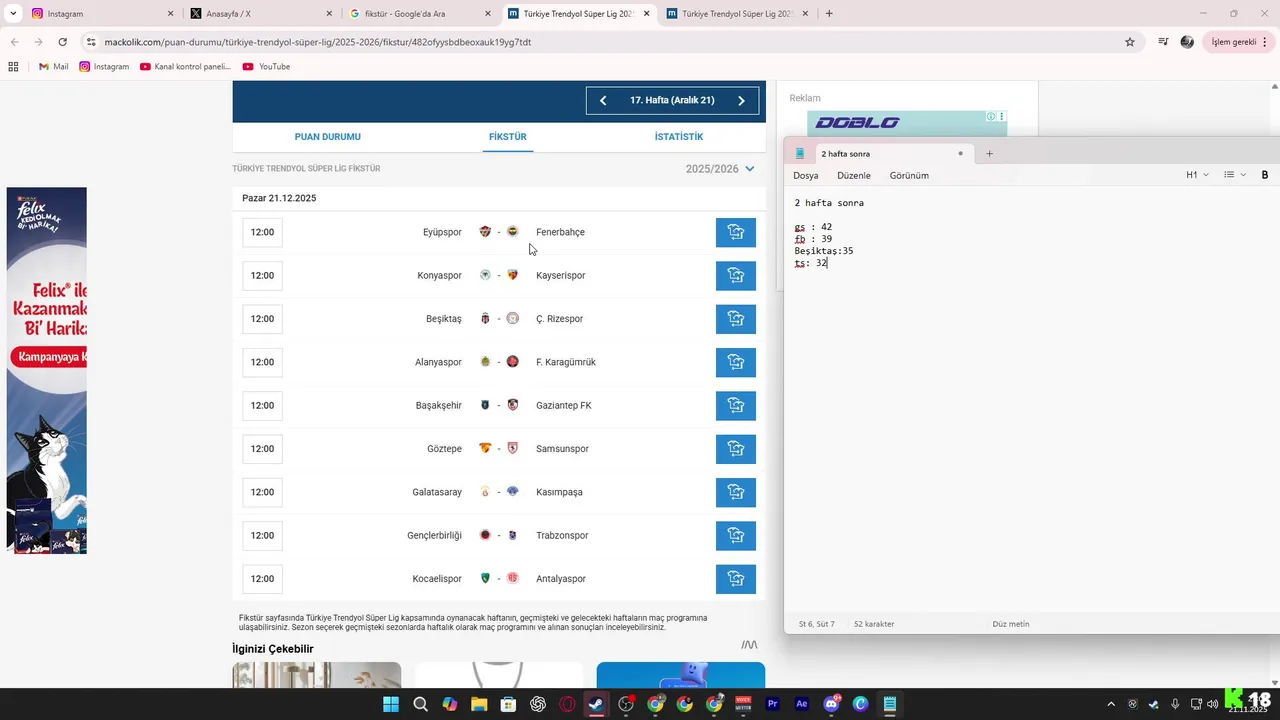Screen dimensions: 1280x720
Task: Open lineup icon for Gençlerbirliği–Trabzonspor match
Action: (x=736, y=535)
